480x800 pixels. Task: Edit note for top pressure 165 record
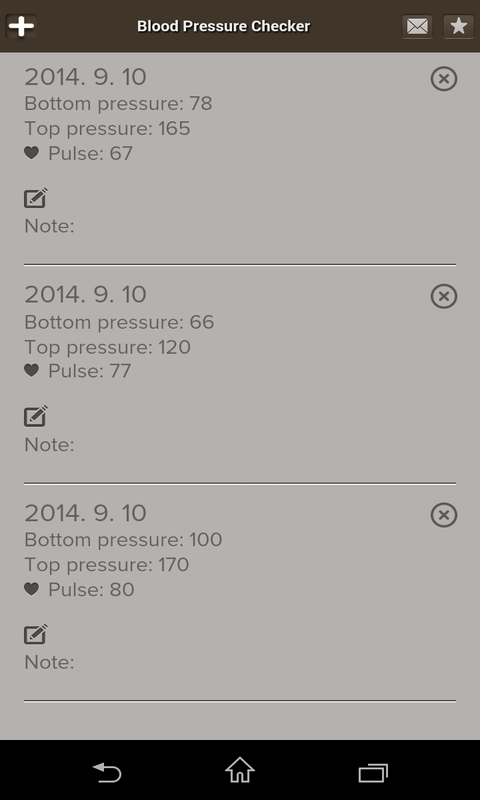click(x=36, y=198)
